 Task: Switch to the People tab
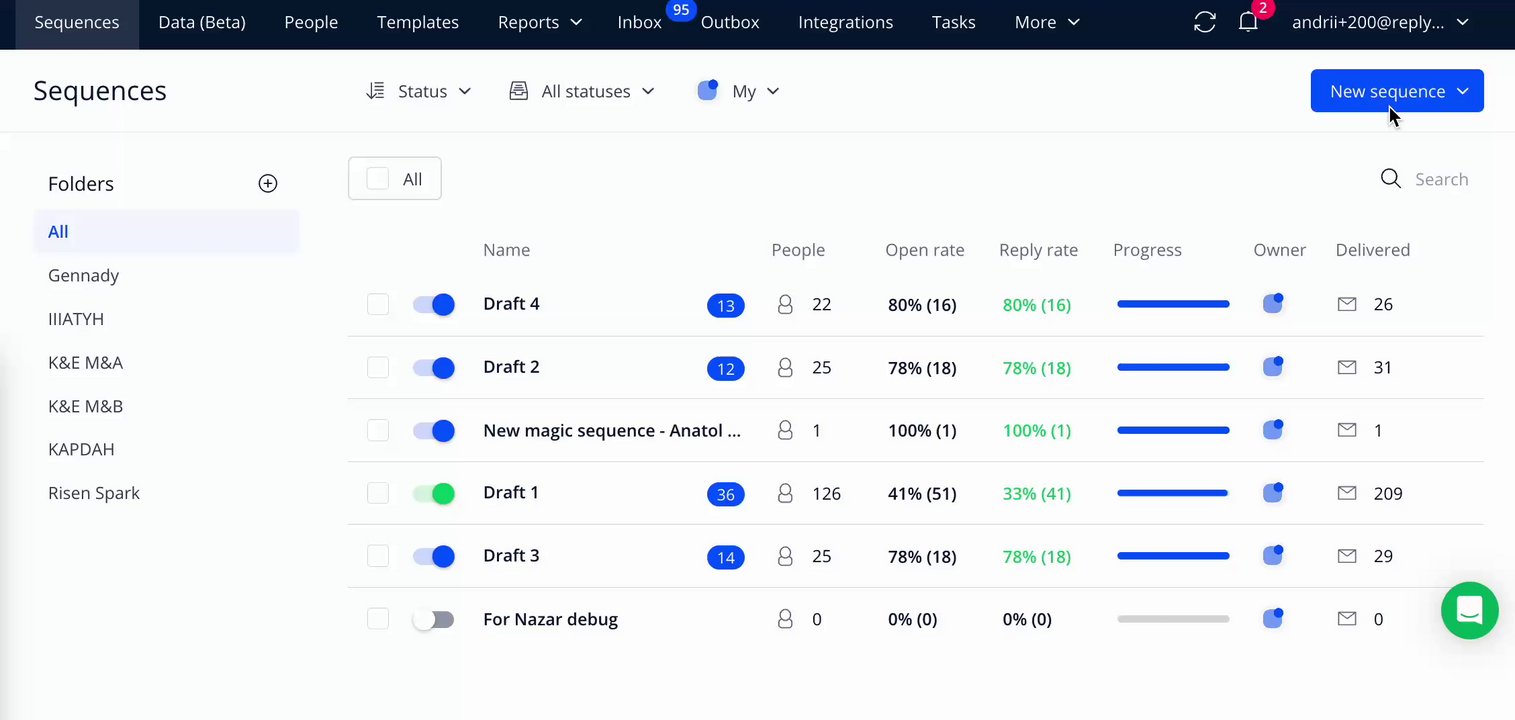point(311,22)
